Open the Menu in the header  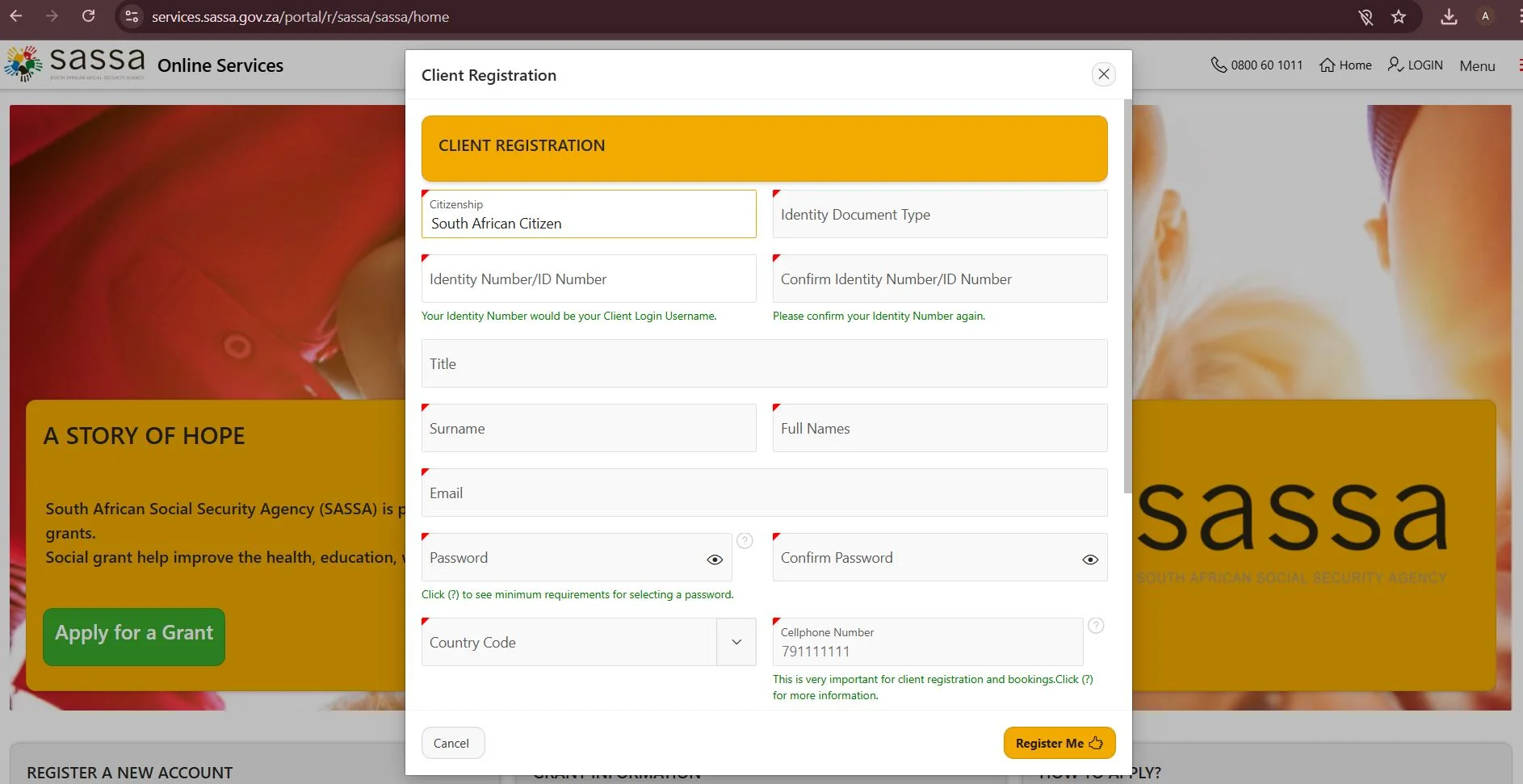click(x=1477, y=66)
